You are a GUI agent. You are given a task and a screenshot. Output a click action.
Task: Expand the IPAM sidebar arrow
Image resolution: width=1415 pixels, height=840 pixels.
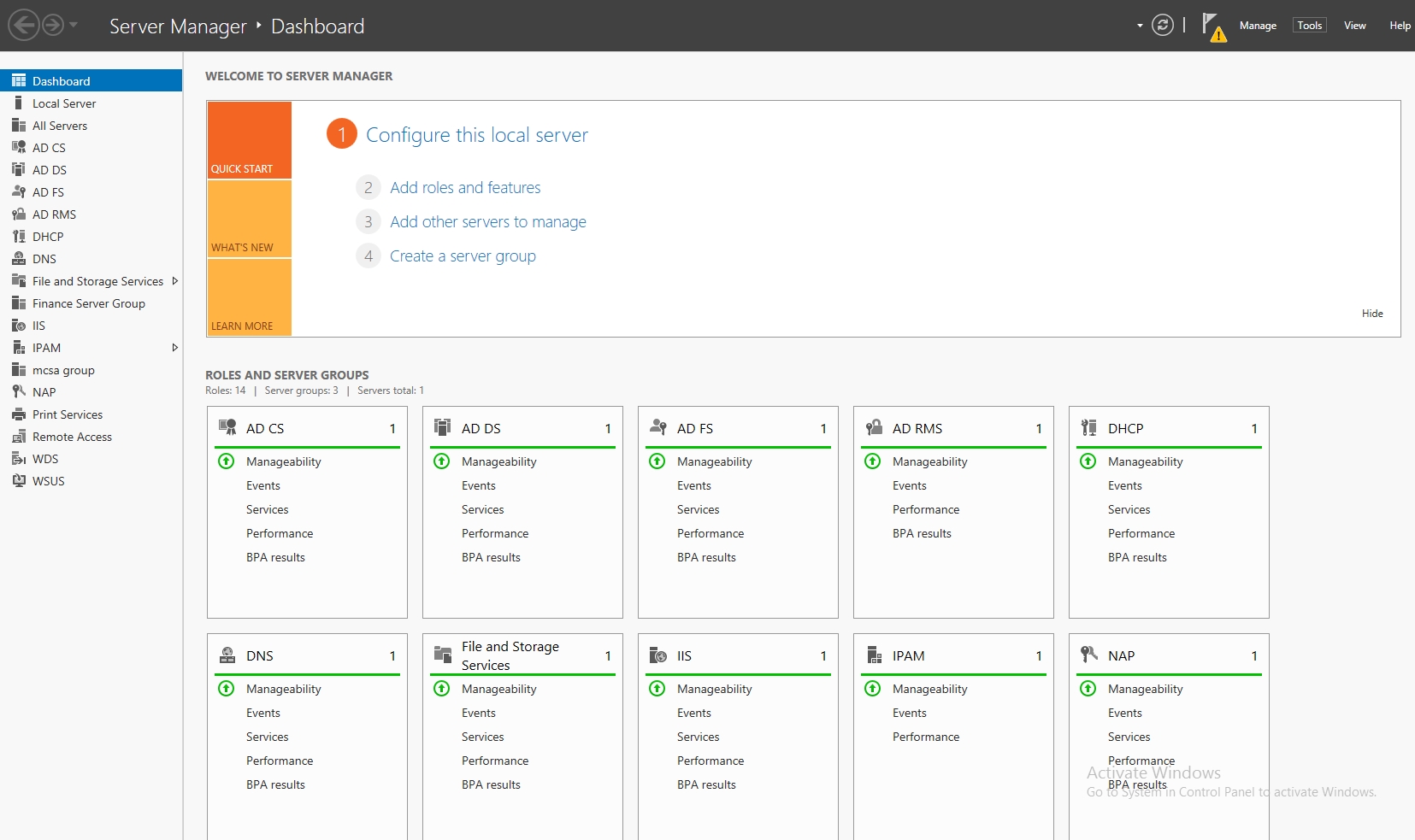point(174,348)
